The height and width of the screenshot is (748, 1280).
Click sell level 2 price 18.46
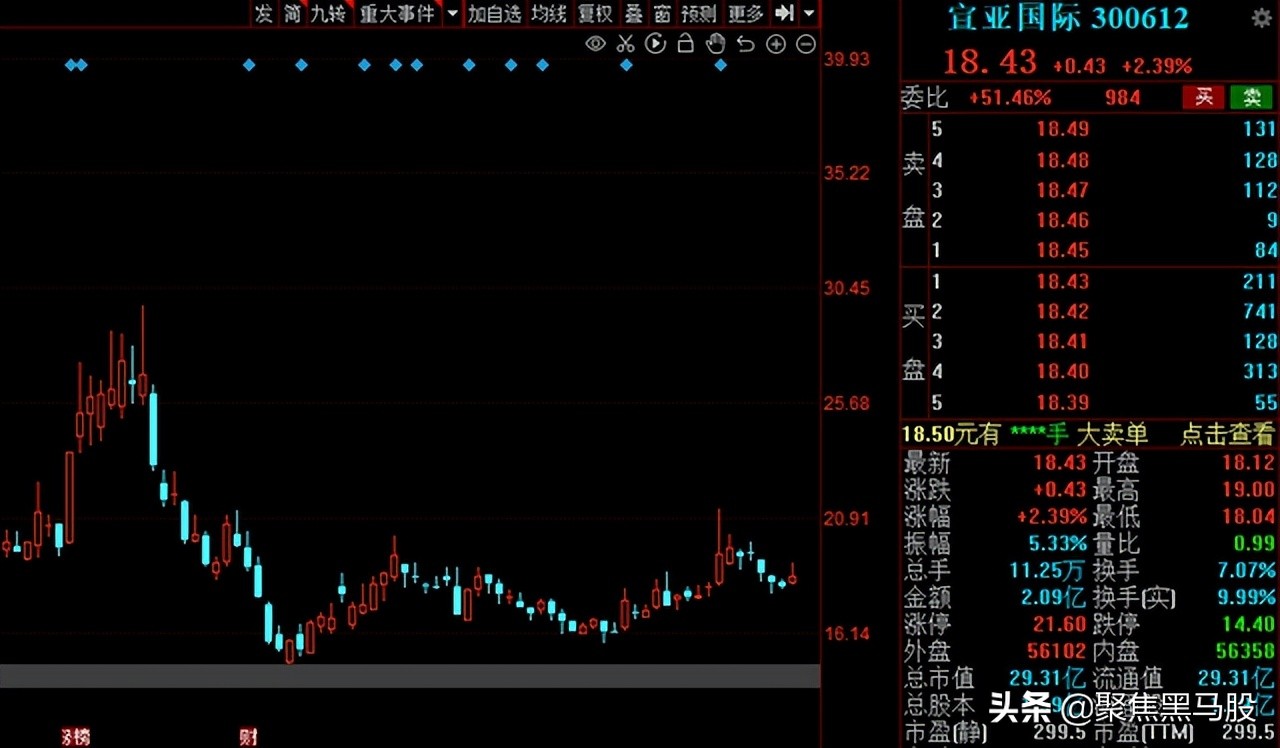(x=1062, y=220)
